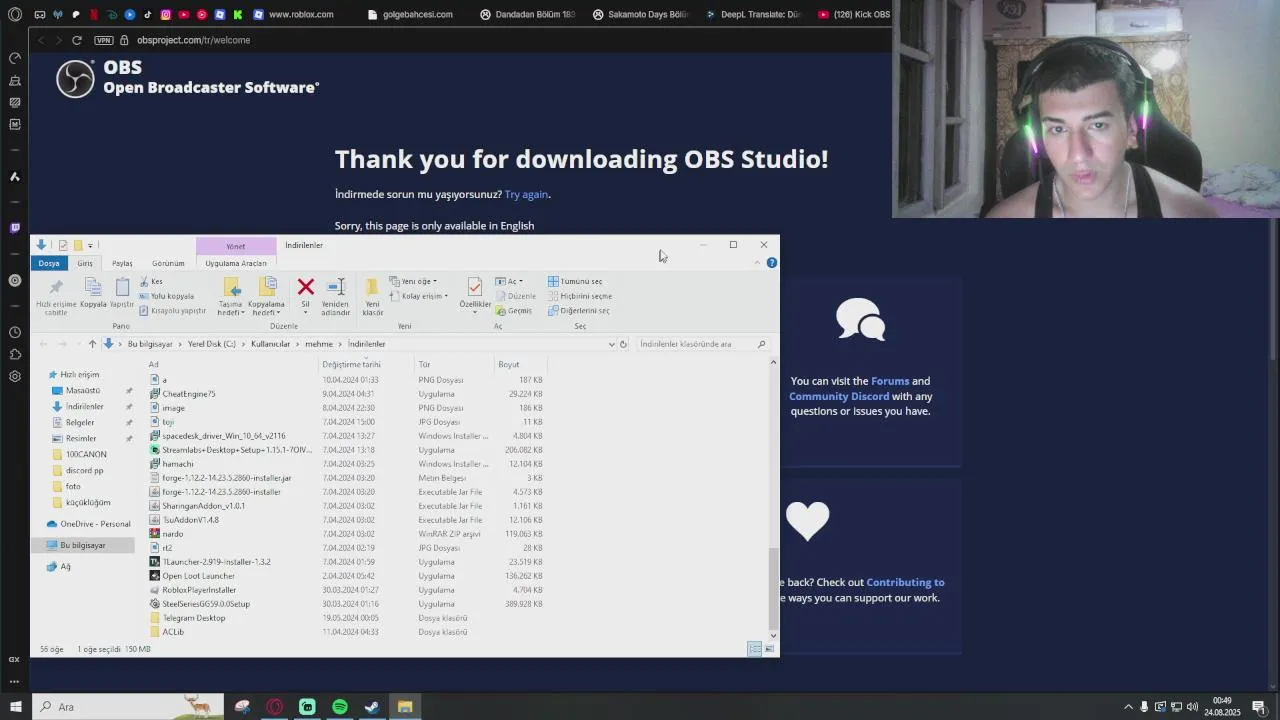Screen dimensions: 1280x720
Task: Open the Aç dropdown in ribbon
Action: point(510,282)
